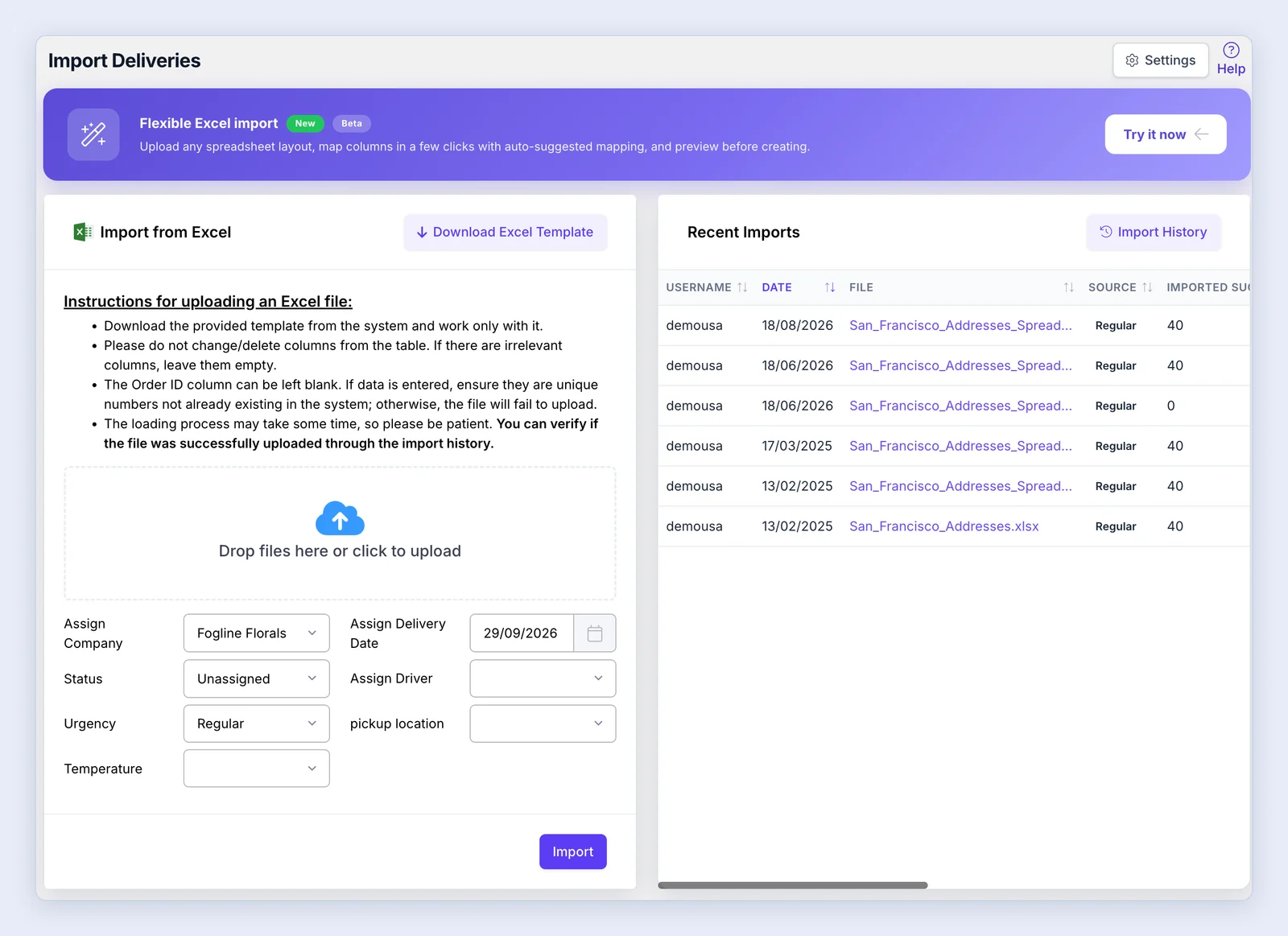Sort by Date column arrows
Viewport: 1288px width, 936px height.
click(x=829, y=287)
